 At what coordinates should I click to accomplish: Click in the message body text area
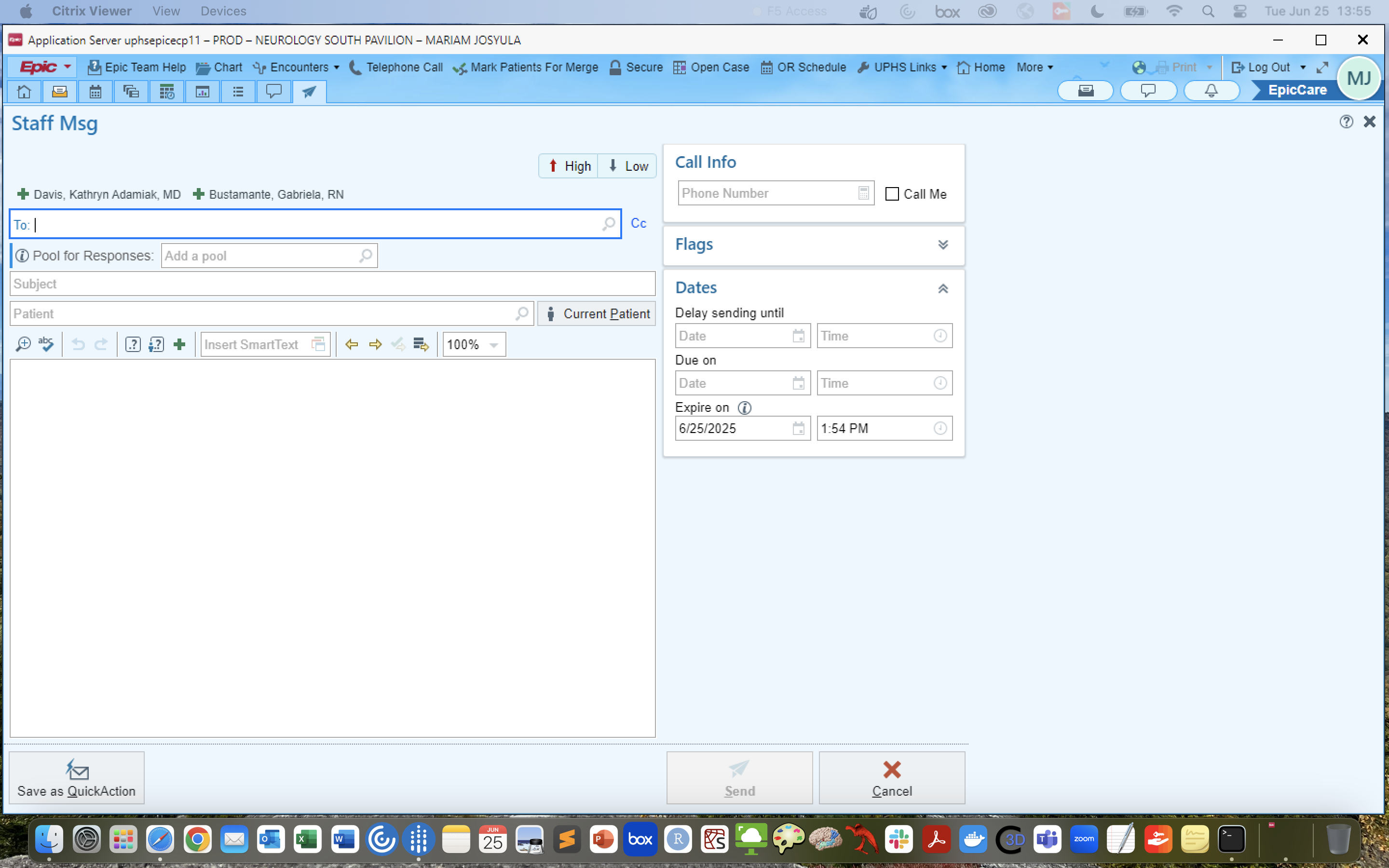pos(332,548)
